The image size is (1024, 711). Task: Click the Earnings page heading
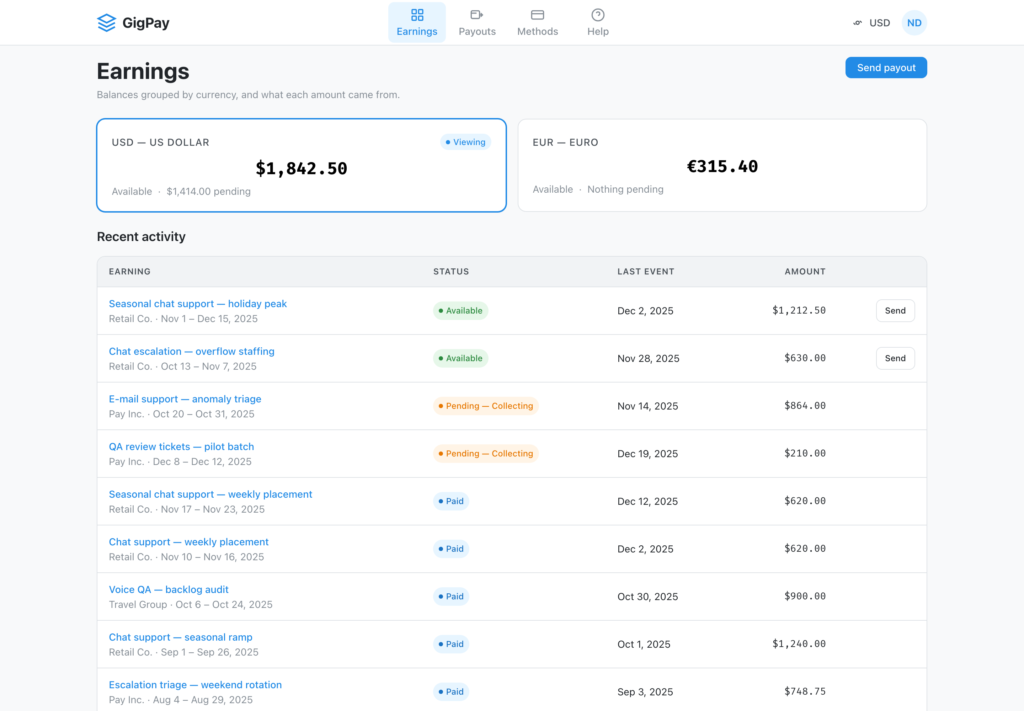(x=143, y=71)
